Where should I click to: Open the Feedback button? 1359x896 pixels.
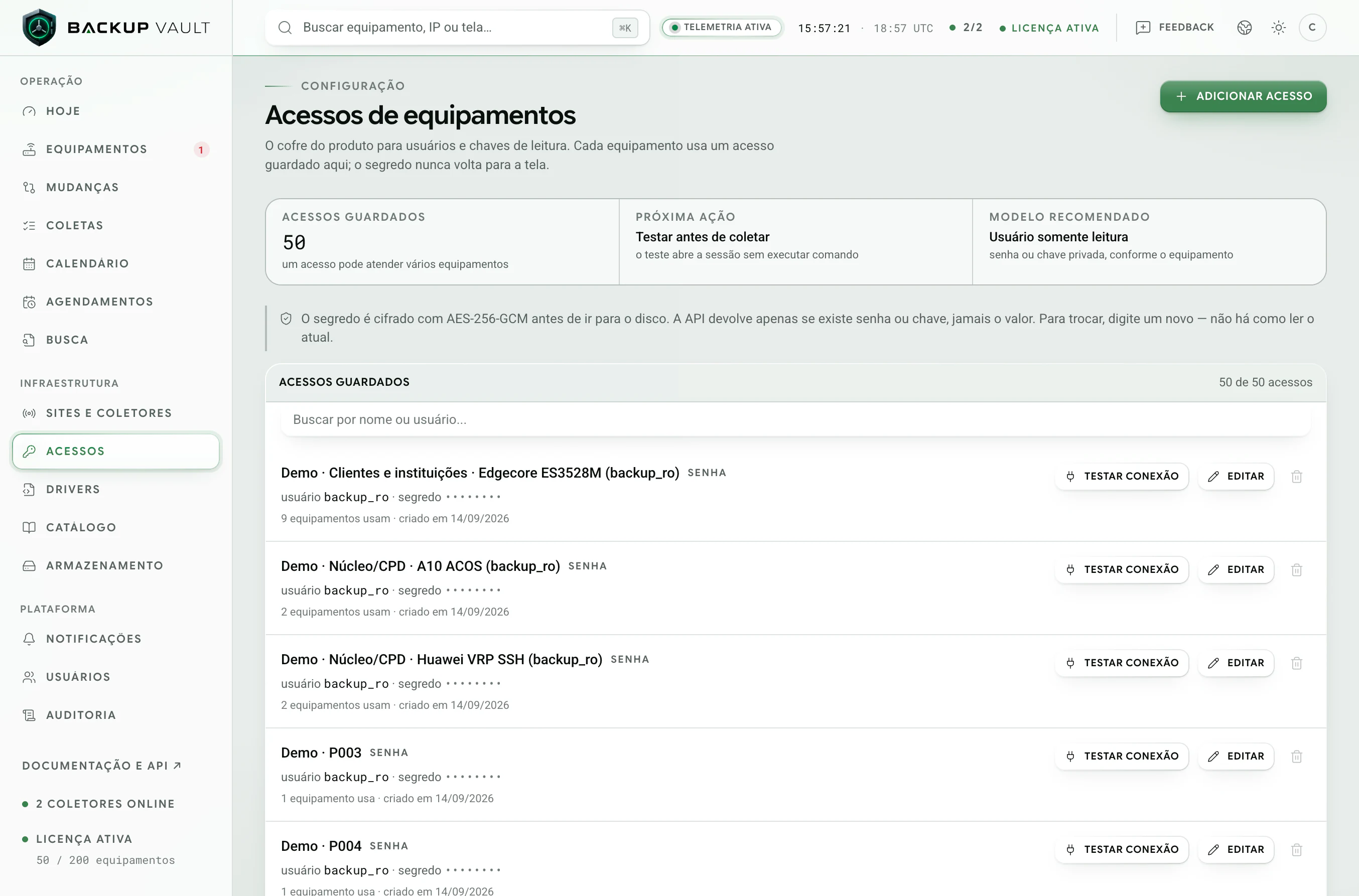click(x=1174, y=28)
